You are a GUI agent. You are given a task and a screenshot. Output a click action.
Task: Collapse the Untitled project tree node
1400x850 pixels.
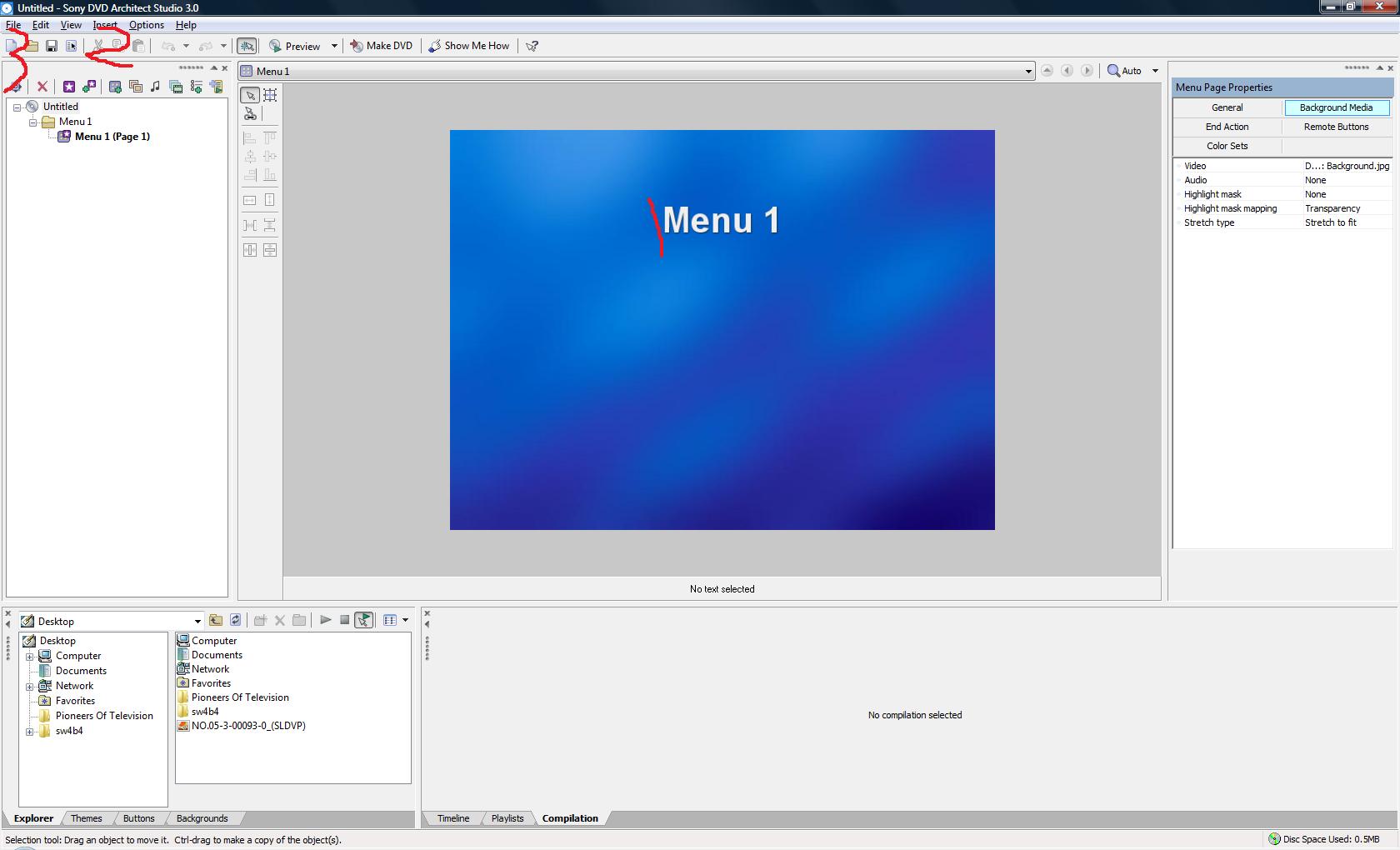click(x=17, y=107)
